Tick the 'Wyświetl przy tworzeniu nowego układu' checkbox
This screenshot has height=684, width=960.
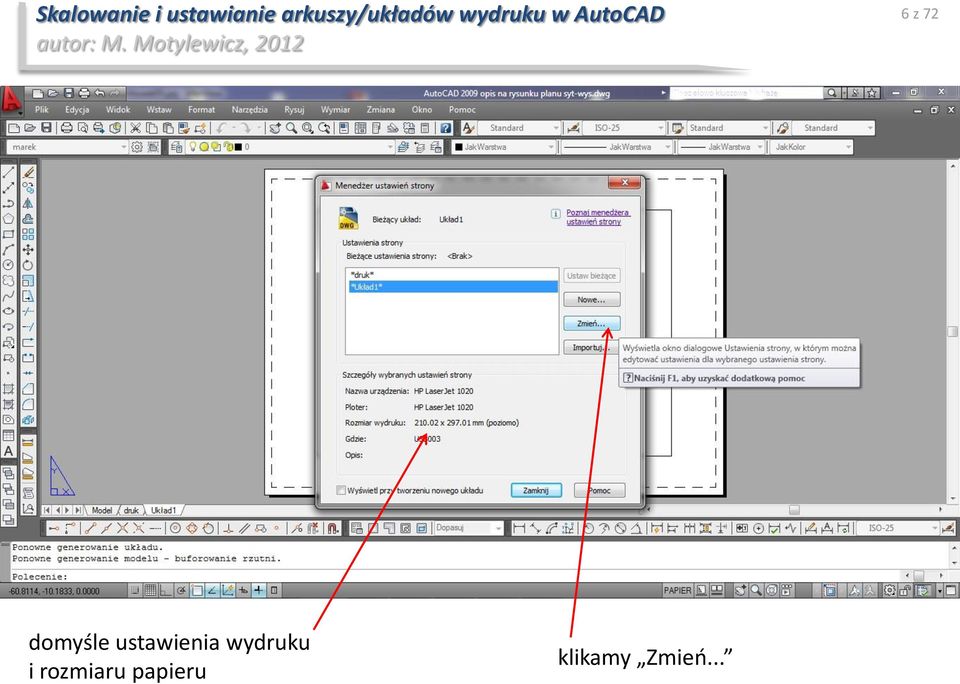click(342, 490)
